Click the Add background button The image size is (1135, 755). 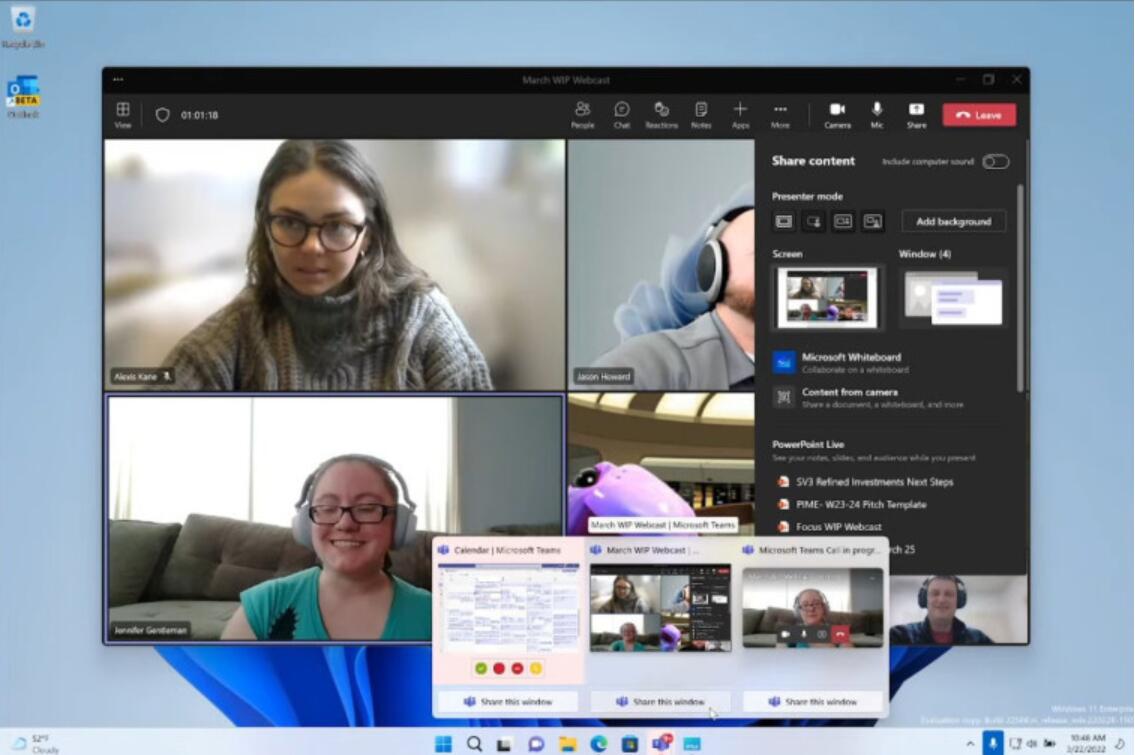click(x=953, y=222)
